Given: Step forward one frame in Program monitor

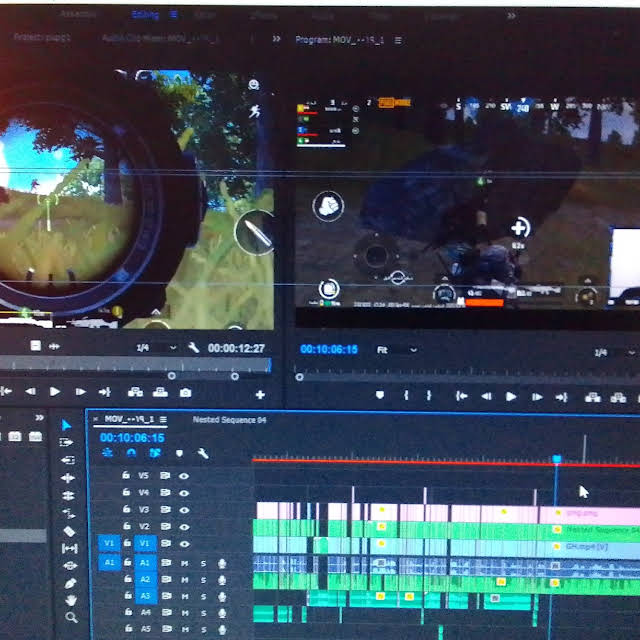Looking at the screenshot, I should (x=537, y=397).
